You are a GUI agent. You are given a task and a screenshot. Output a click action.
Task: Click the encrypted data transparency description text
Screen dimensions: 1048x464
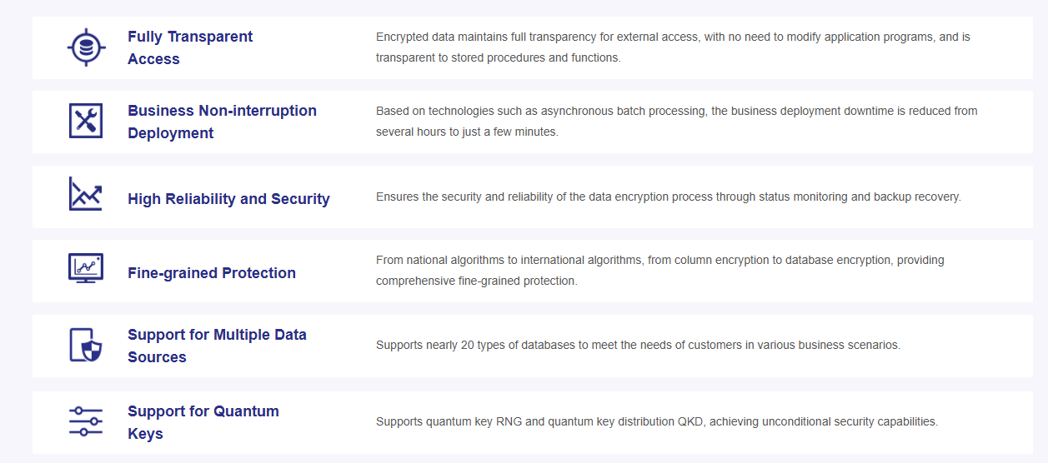pyautogui.click(x=672, y=37)
